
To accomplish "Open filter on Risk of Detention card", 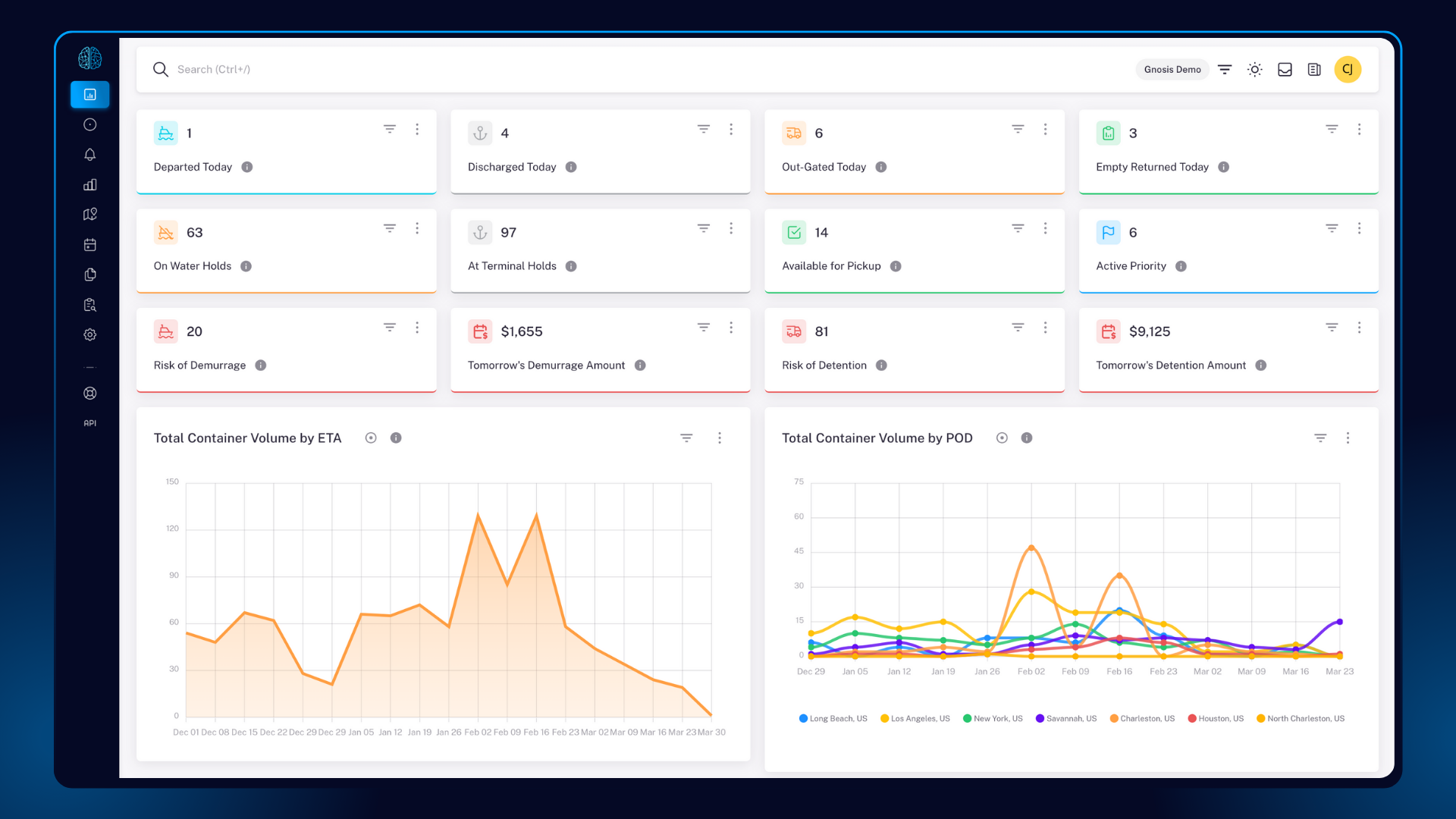I will [1018, 328].
